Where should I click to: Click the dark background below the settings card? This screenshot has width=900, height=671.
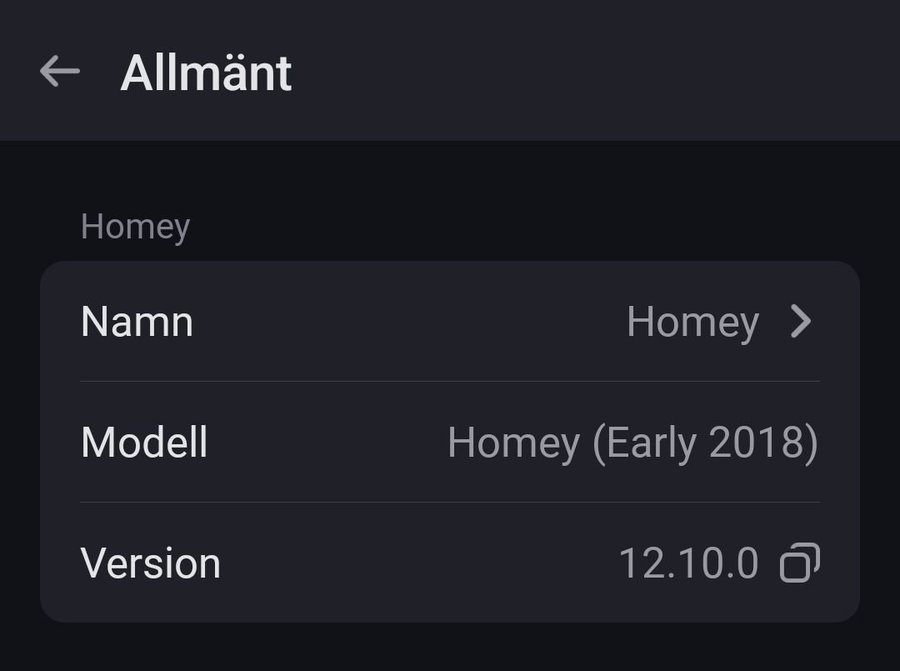450,648
